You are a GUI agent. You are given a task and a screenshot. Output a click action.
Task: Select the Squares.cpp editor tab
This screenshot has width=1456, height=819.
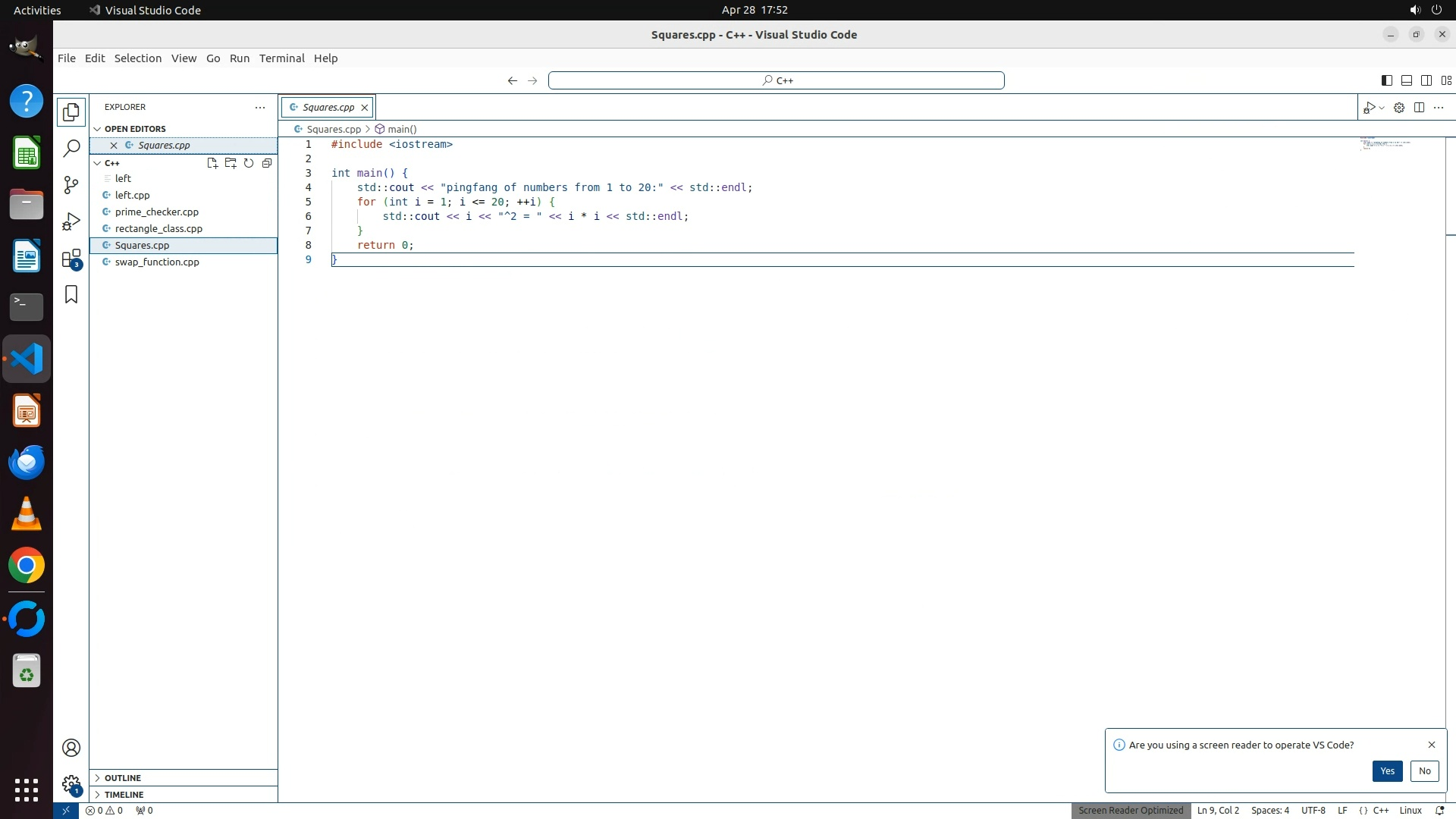328,108
